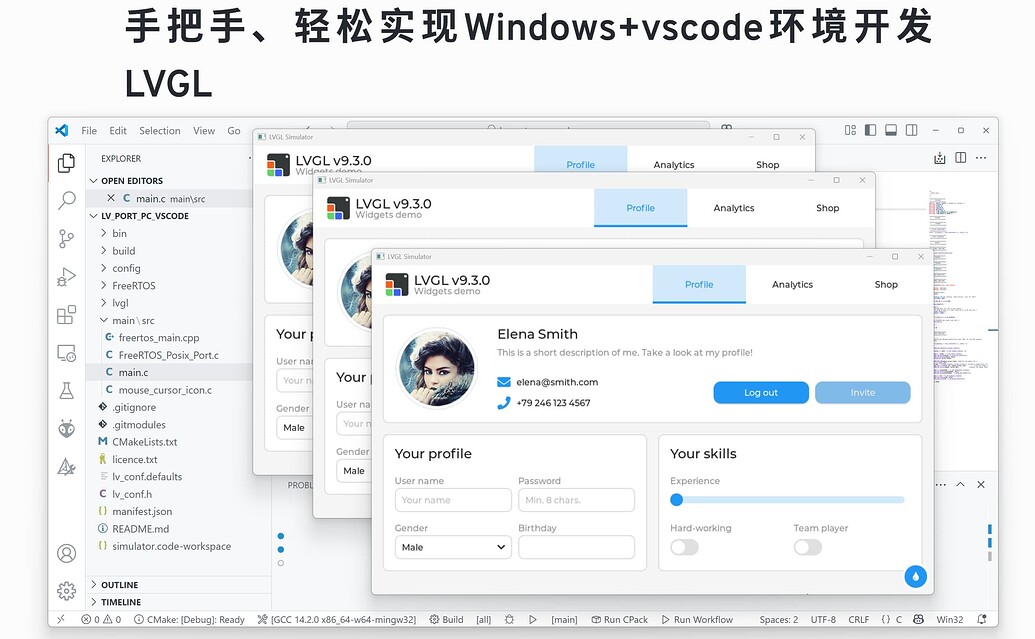Open the Remote Explorer icon
Viewport: 1035px width, 639px height.
(x=66, y=352)
